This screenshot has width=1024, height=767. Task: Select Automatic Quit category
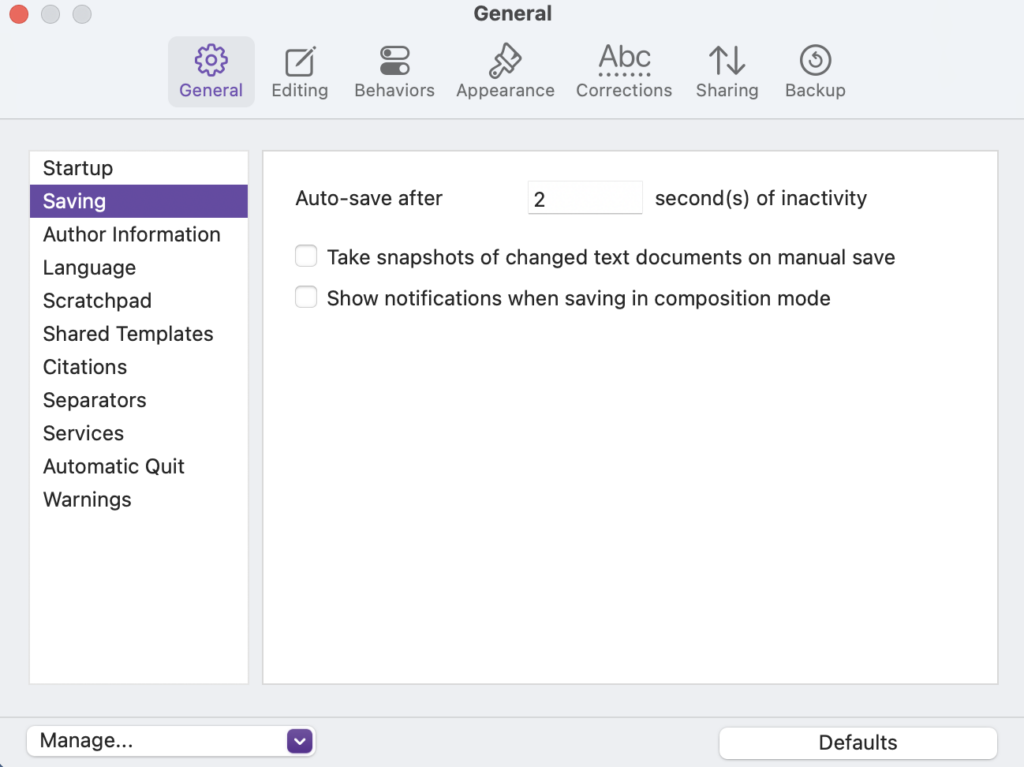pos(138,466)
